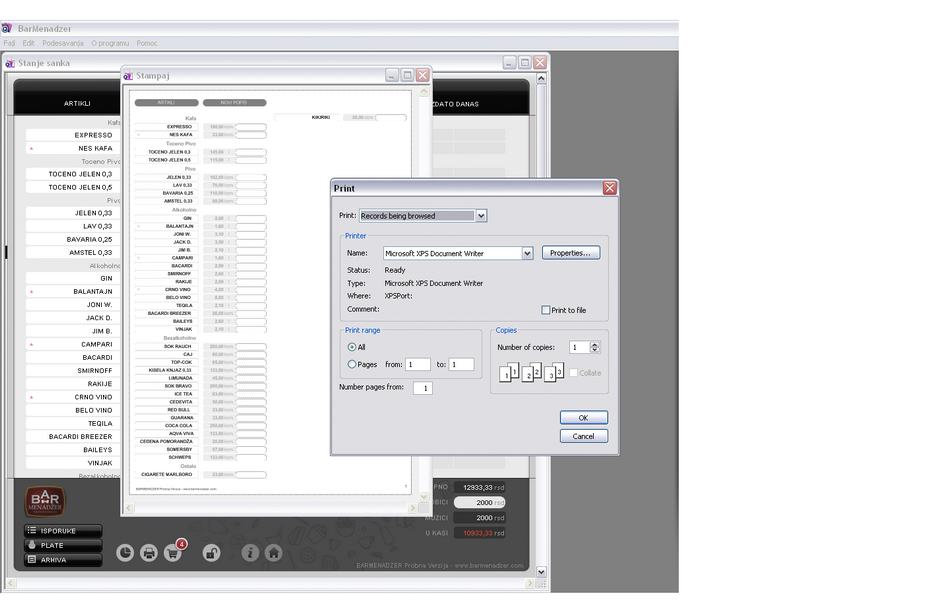Image resolution: width=950 pixels, height=614 pixels.
Task: Open the Isporuke list button
Action: [63, 530]
